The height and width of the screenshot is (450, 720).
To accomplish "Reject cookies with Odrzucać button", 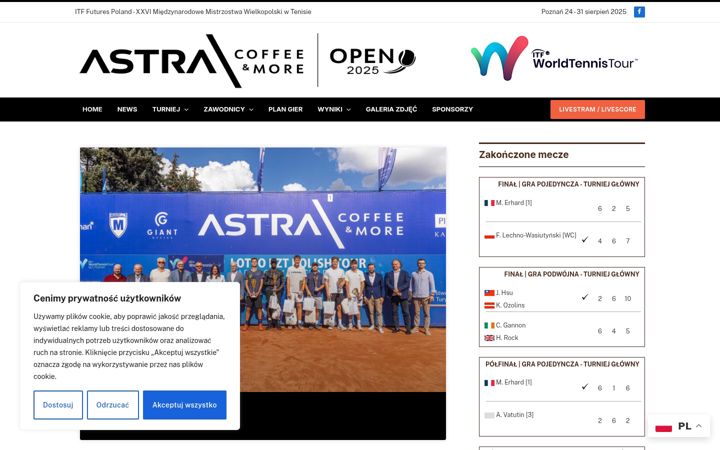I will pyautogui.click(x=112, y=405).
